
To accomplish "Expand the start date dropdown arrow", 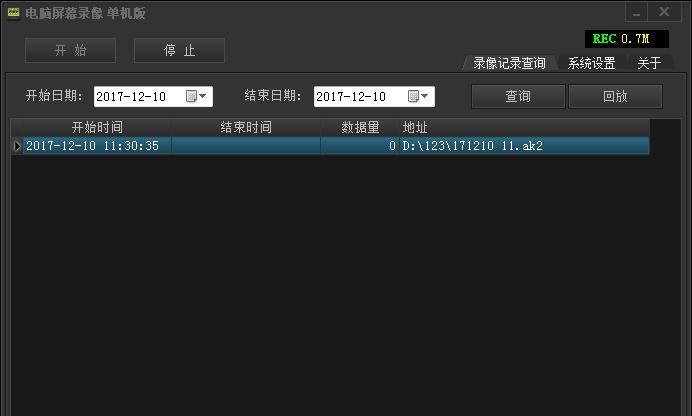I will click(x=203, y=96).
